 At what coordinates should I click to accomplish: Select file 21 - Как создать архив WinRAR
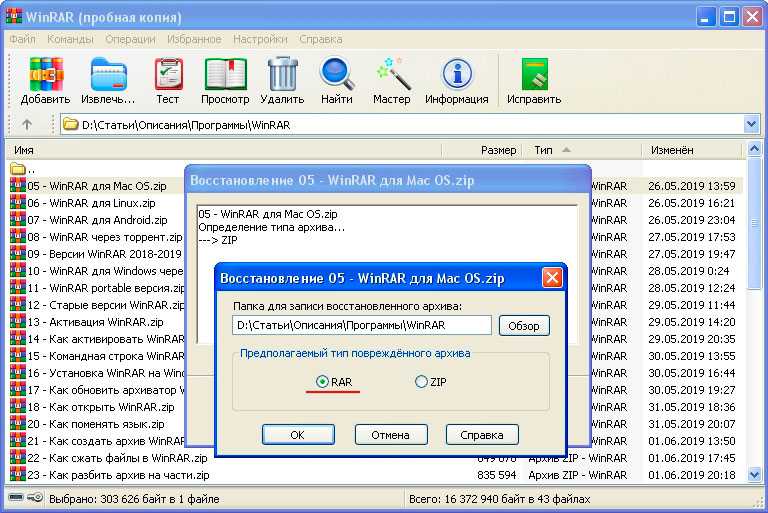pos(106,441)
